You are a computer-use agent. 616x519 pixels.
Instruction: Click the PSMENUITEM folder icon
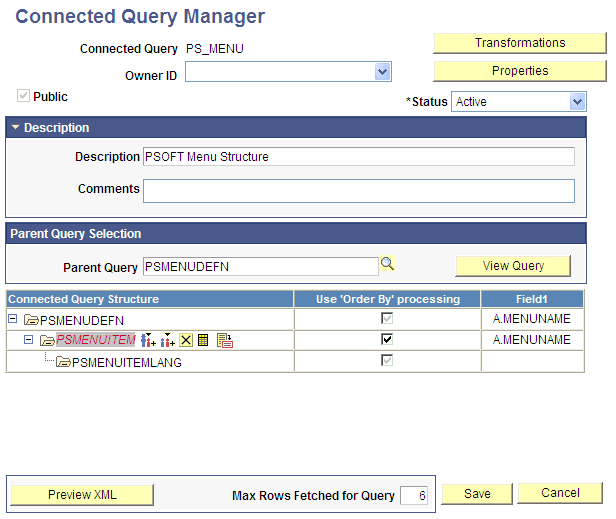(x=47, y=340)
